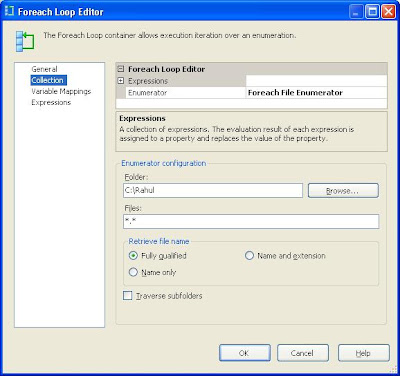Expand the Expressions property row
The height and width of the screenshot is (376, 400).
click(x=121, y=81)
